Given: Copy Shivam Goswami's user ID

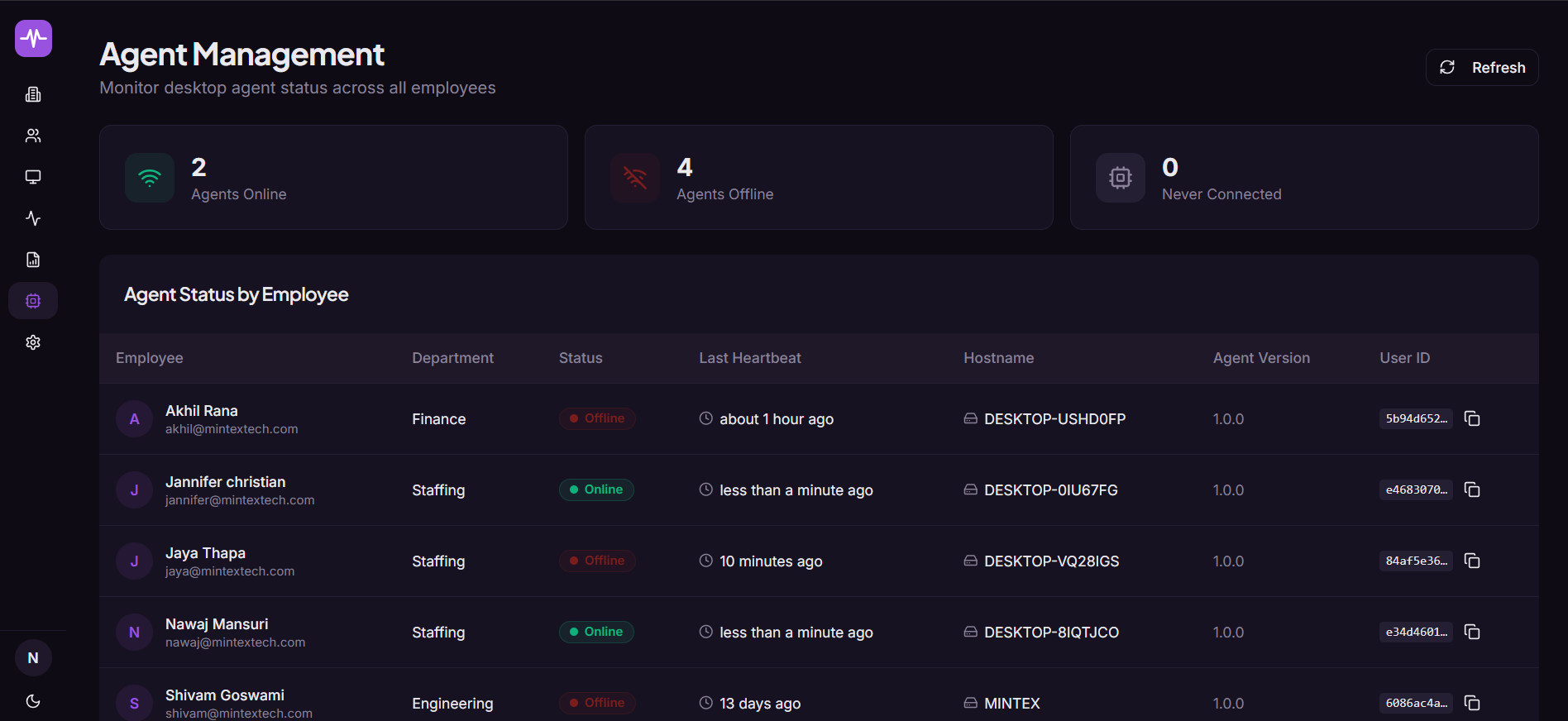Looking at the screenshot, I should pyautogui.click(x=1472, y=703).
